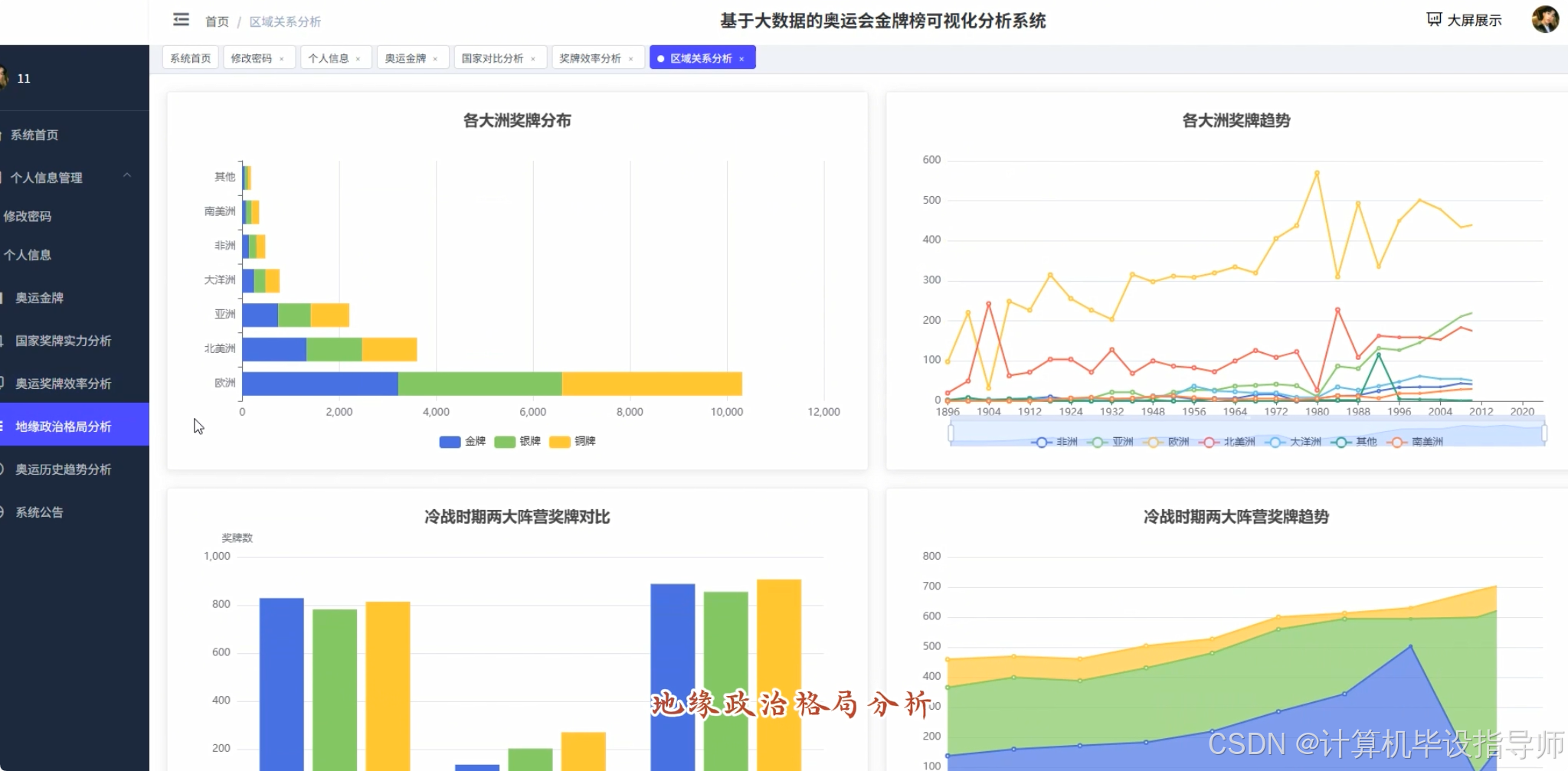
Task: Click 各大洲奖牌分布 chart title
Action: (x=517, y=120)
